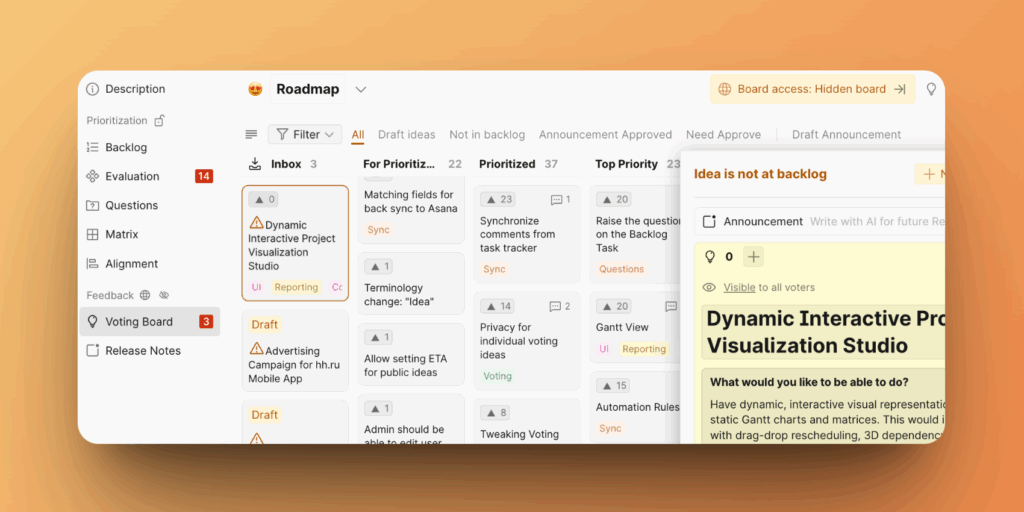Open the Filter dropdown

(305, 134)
